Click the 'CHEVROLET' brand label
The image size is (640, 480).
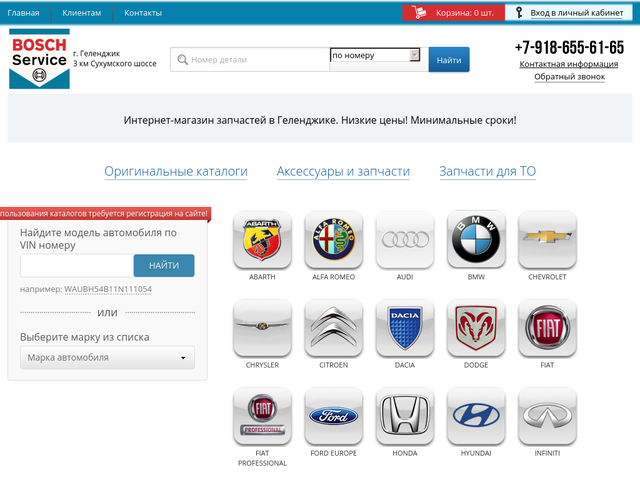(547, 277)
